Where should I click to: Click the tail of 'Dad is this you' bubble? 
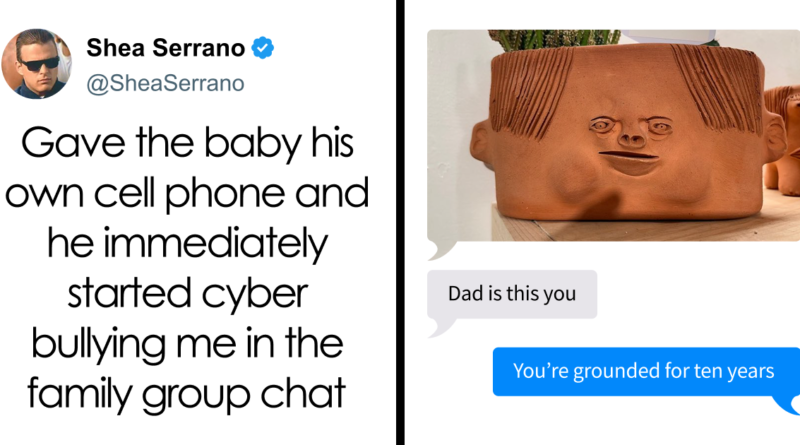click(440, 328)
